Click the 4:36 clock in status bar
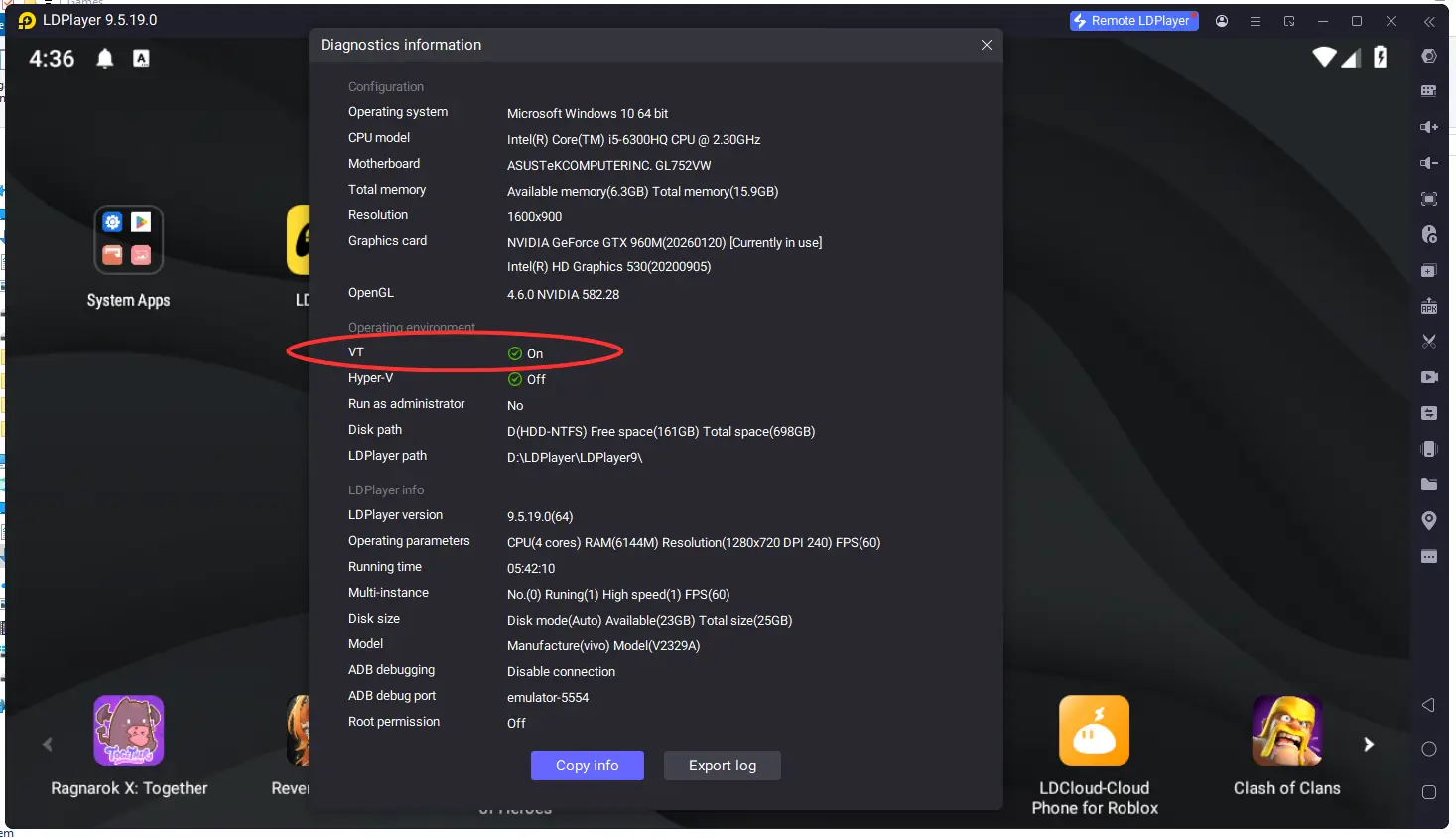The height and width of the screenshot is (838, 1456). (52, 59)
